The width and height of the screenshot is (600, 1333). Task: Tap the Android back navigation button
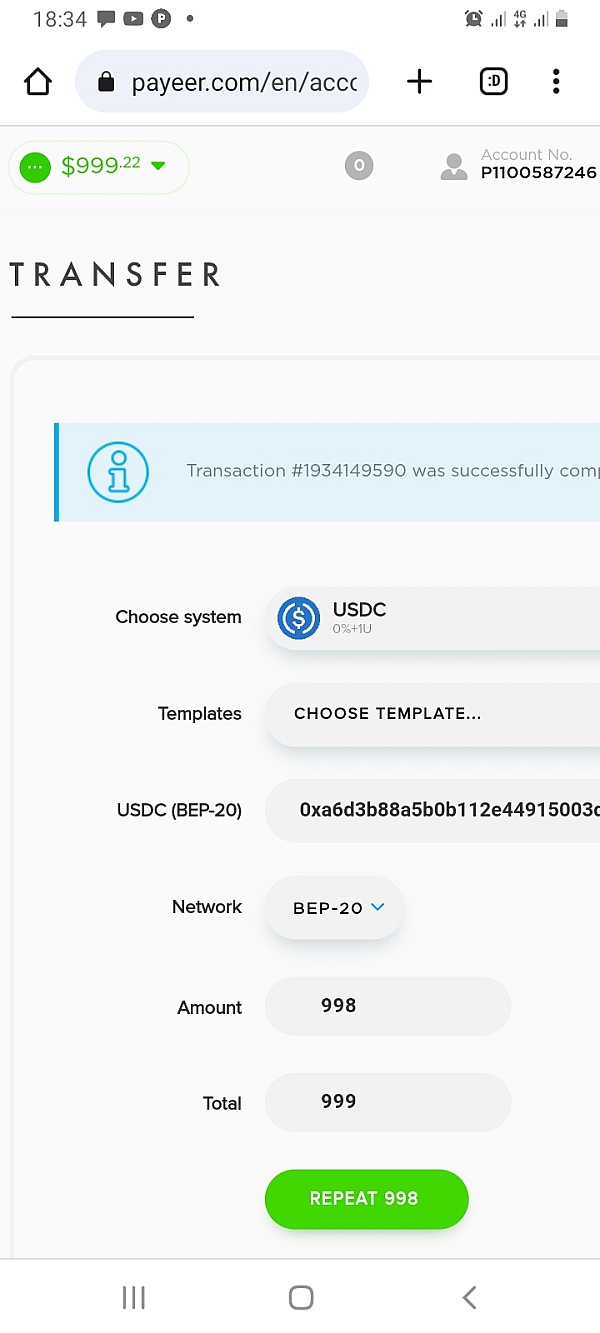click(469, 1297)
